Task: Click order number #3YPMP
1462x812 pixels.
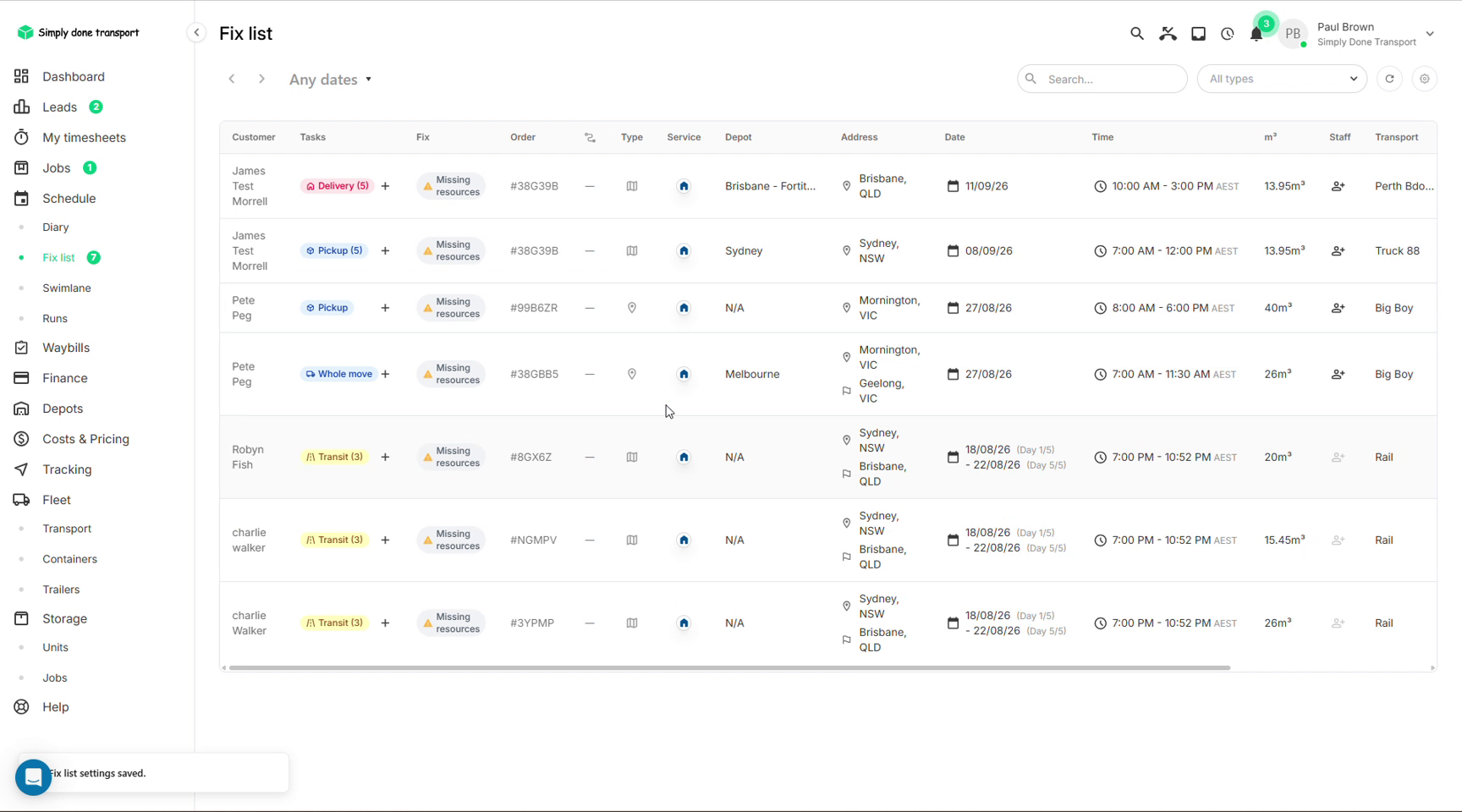Action: [x=532, y=623]
